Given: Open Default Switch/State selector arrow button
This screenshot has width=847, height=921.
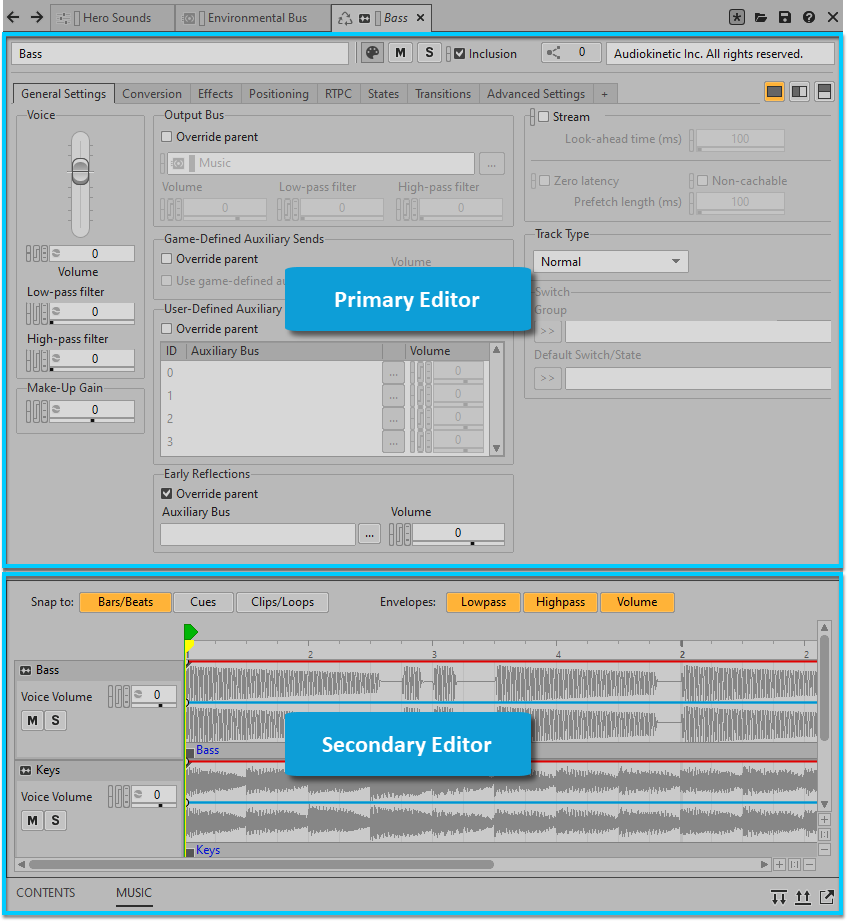Looking at the screenshot, I should pos(548,378).
